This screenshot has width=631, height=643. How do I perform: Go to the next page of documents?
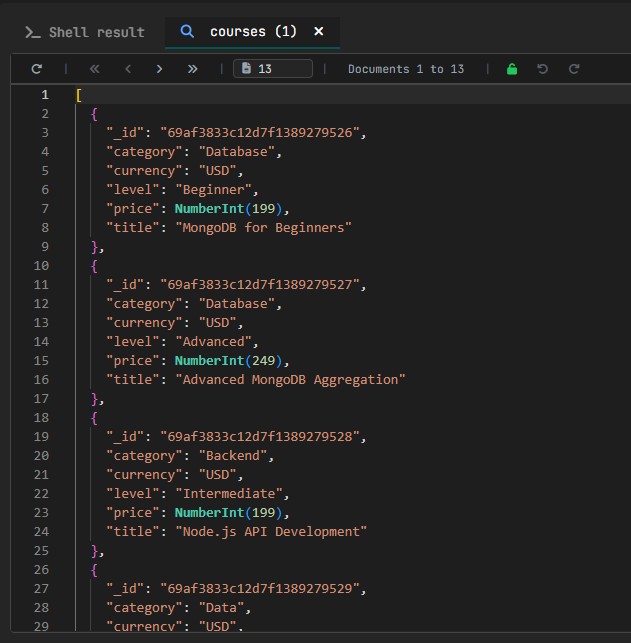(x=159, y=69)
